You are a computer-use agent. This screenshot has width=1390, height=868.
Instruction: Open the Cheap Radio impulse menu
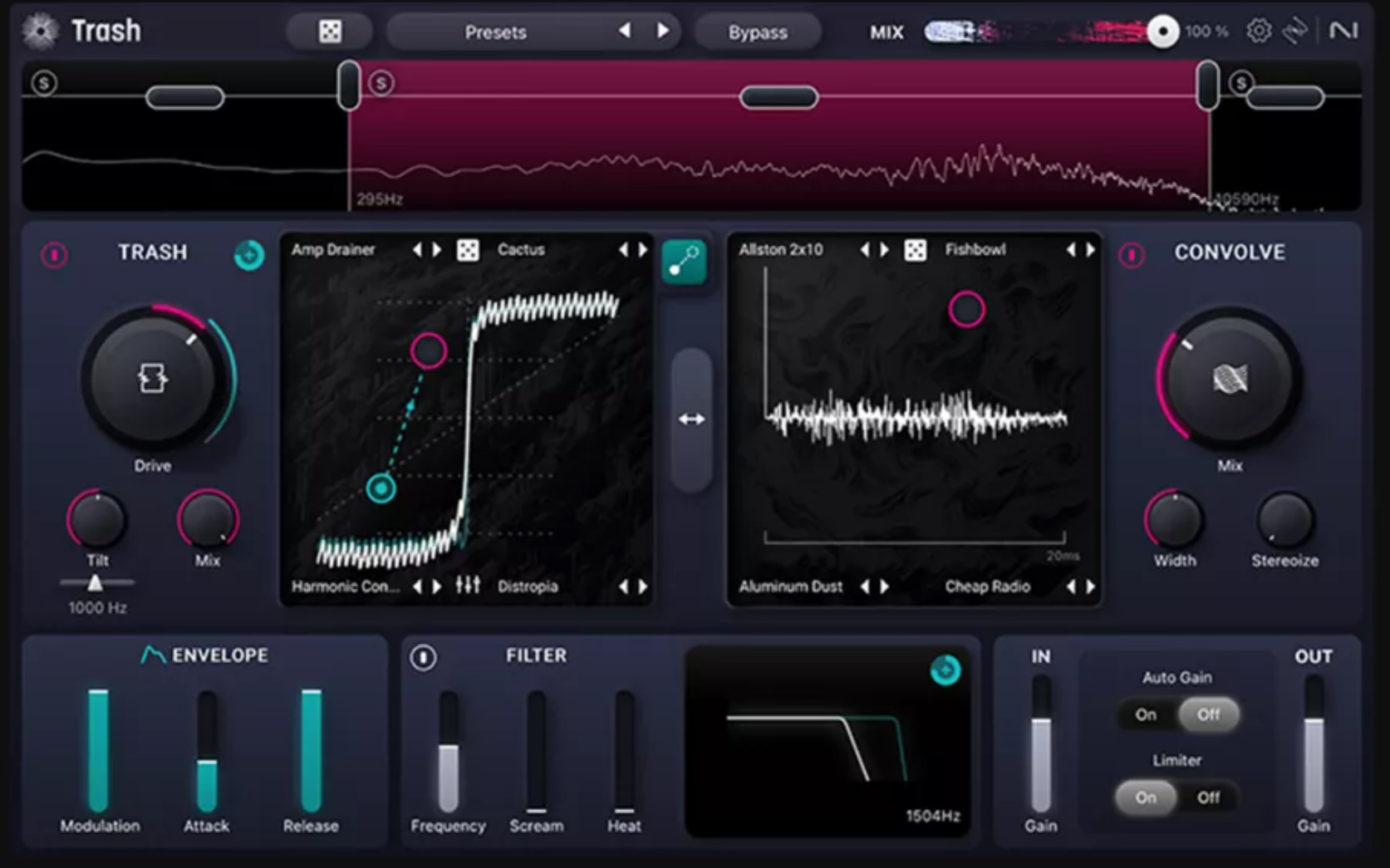(987, 586)
